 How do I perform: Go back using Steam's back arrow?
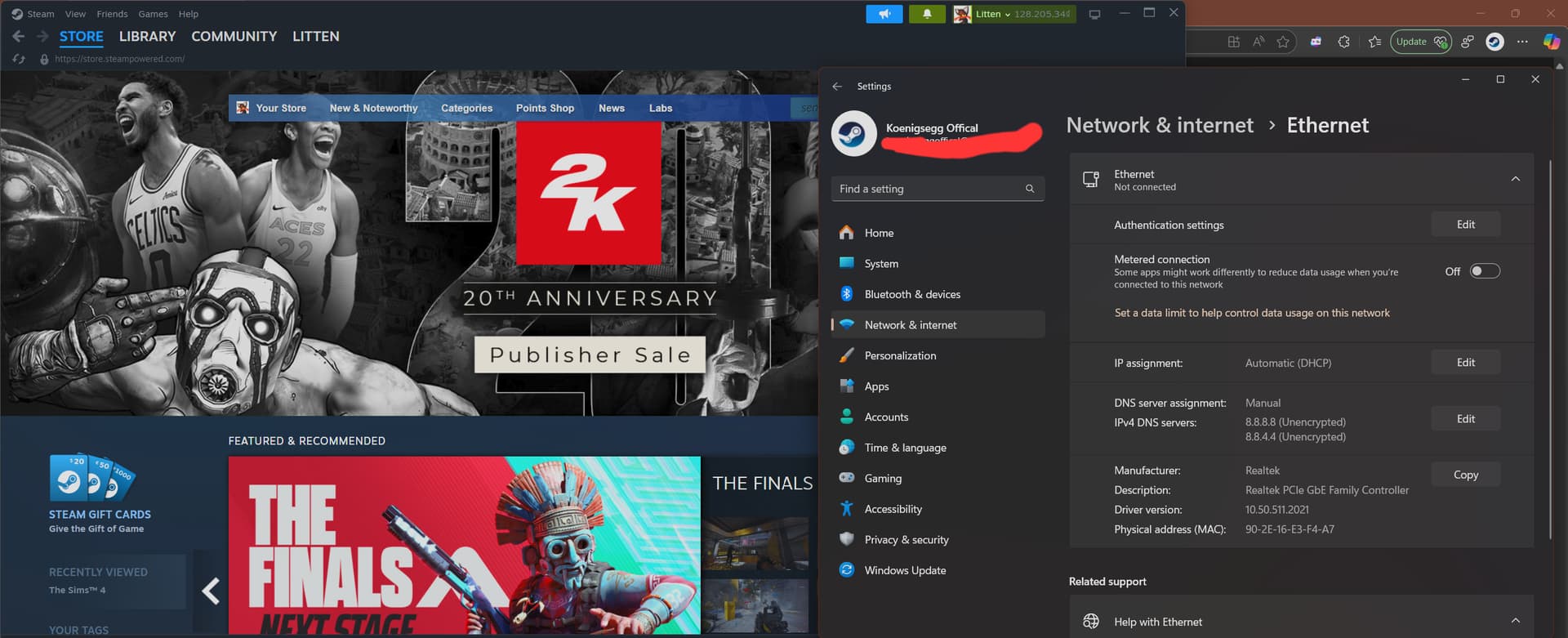[19, 36]
